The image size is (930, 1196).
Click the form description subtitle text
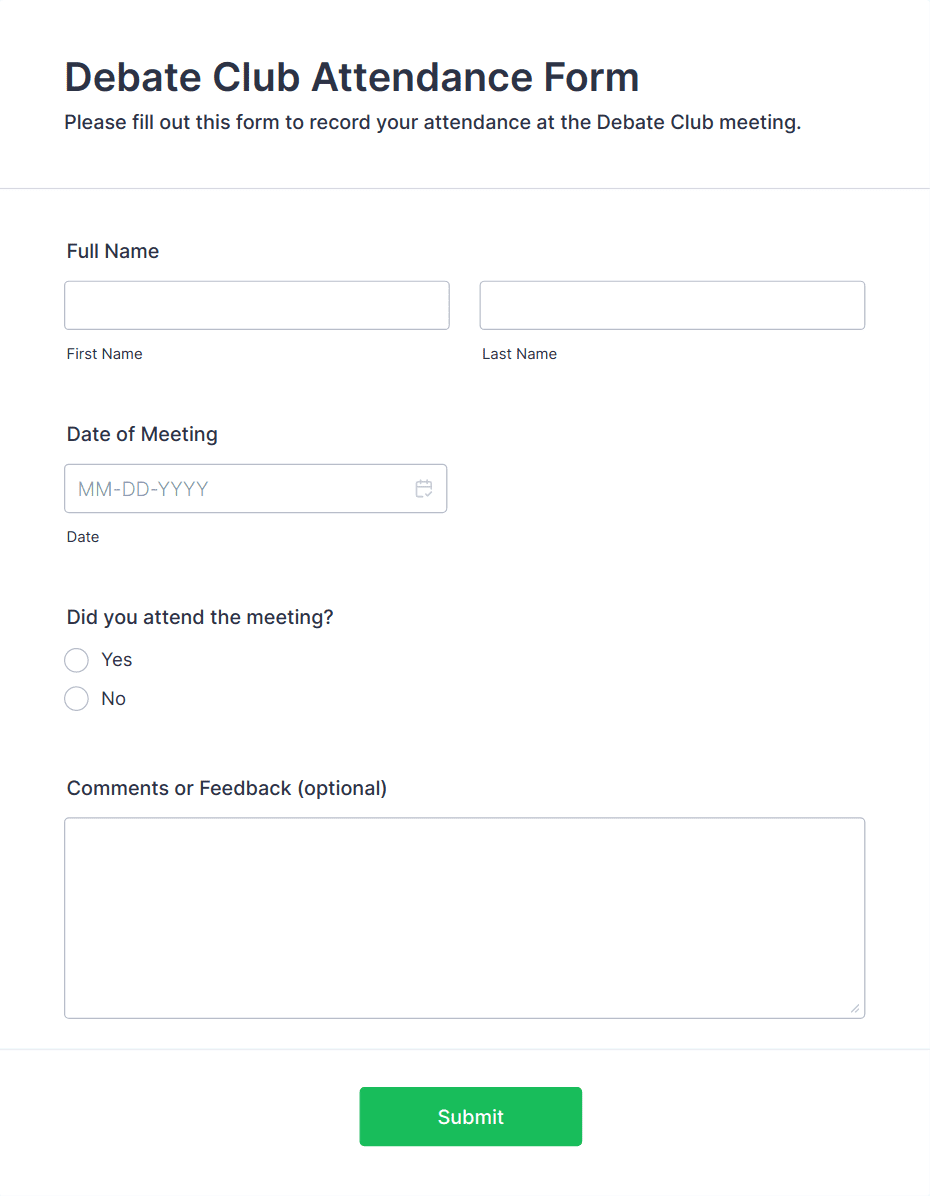point(433,123)
